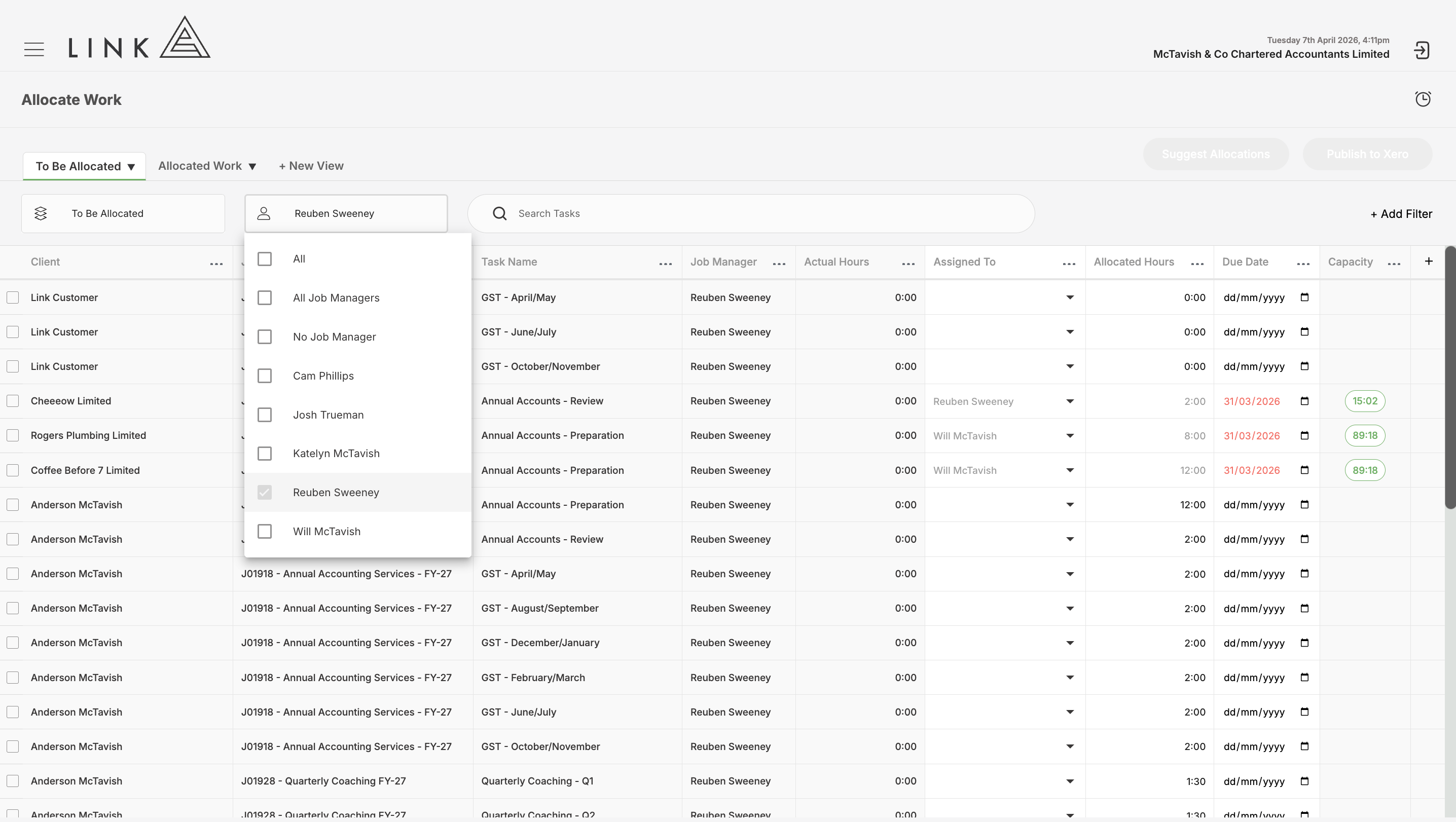Open the hamburger navigation menu

34,49
